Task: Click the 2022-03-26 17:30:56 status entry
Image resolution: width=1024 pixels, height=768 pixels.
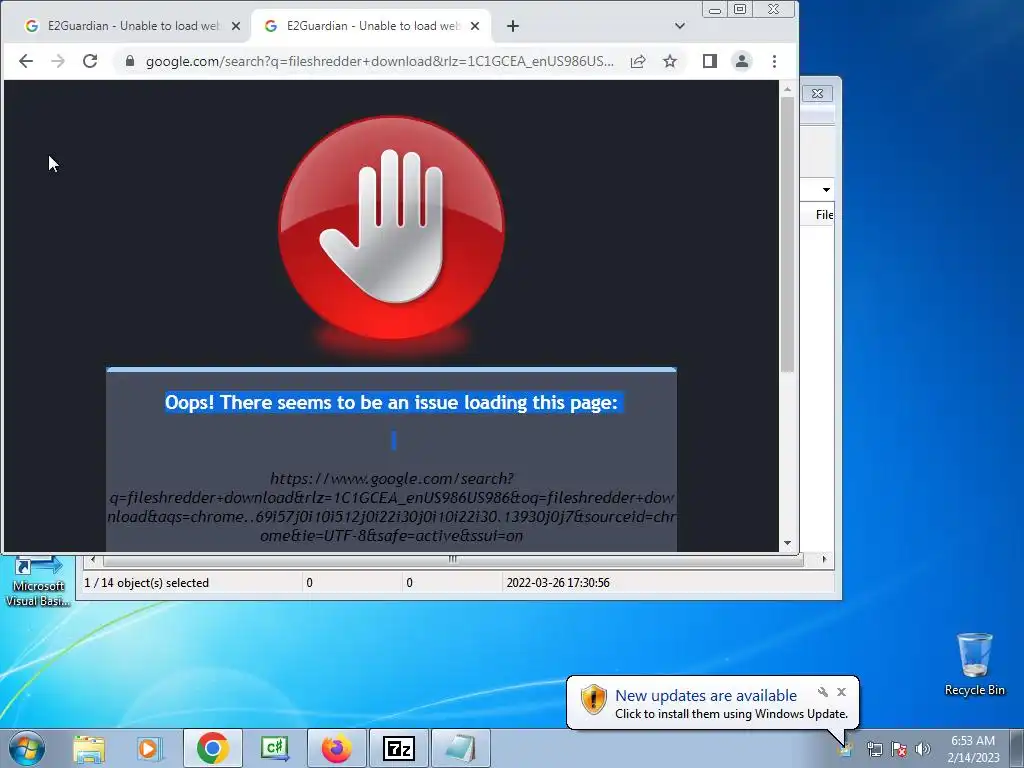Action: pyautogui.click(x=558, y=583)
